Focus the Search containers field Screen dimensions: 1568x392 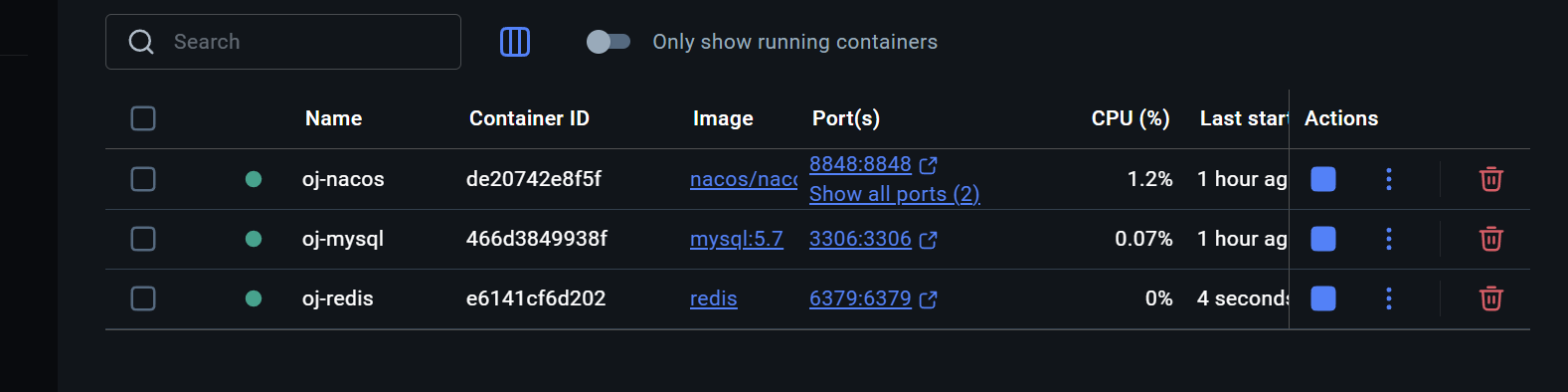[x=283, y=42]
